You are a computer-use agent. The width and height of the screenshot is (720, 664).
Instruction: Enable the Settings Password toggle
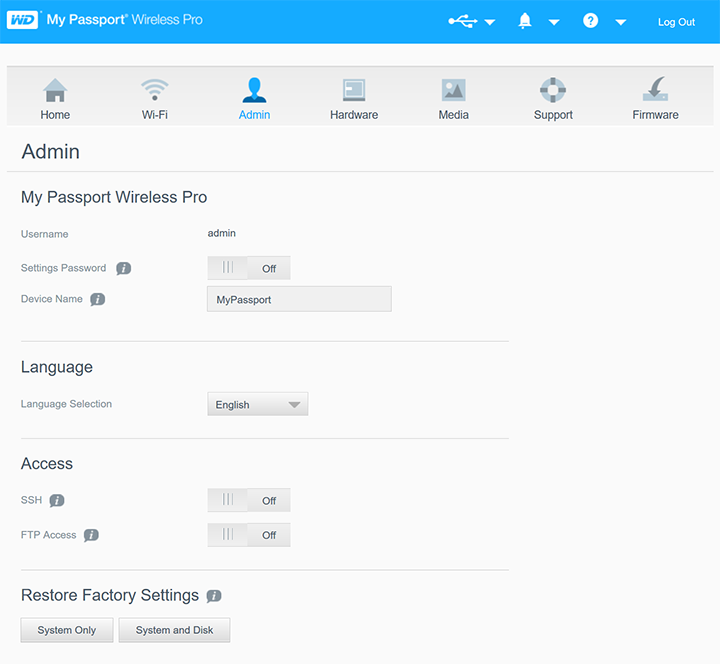click(x=248, y=268)
